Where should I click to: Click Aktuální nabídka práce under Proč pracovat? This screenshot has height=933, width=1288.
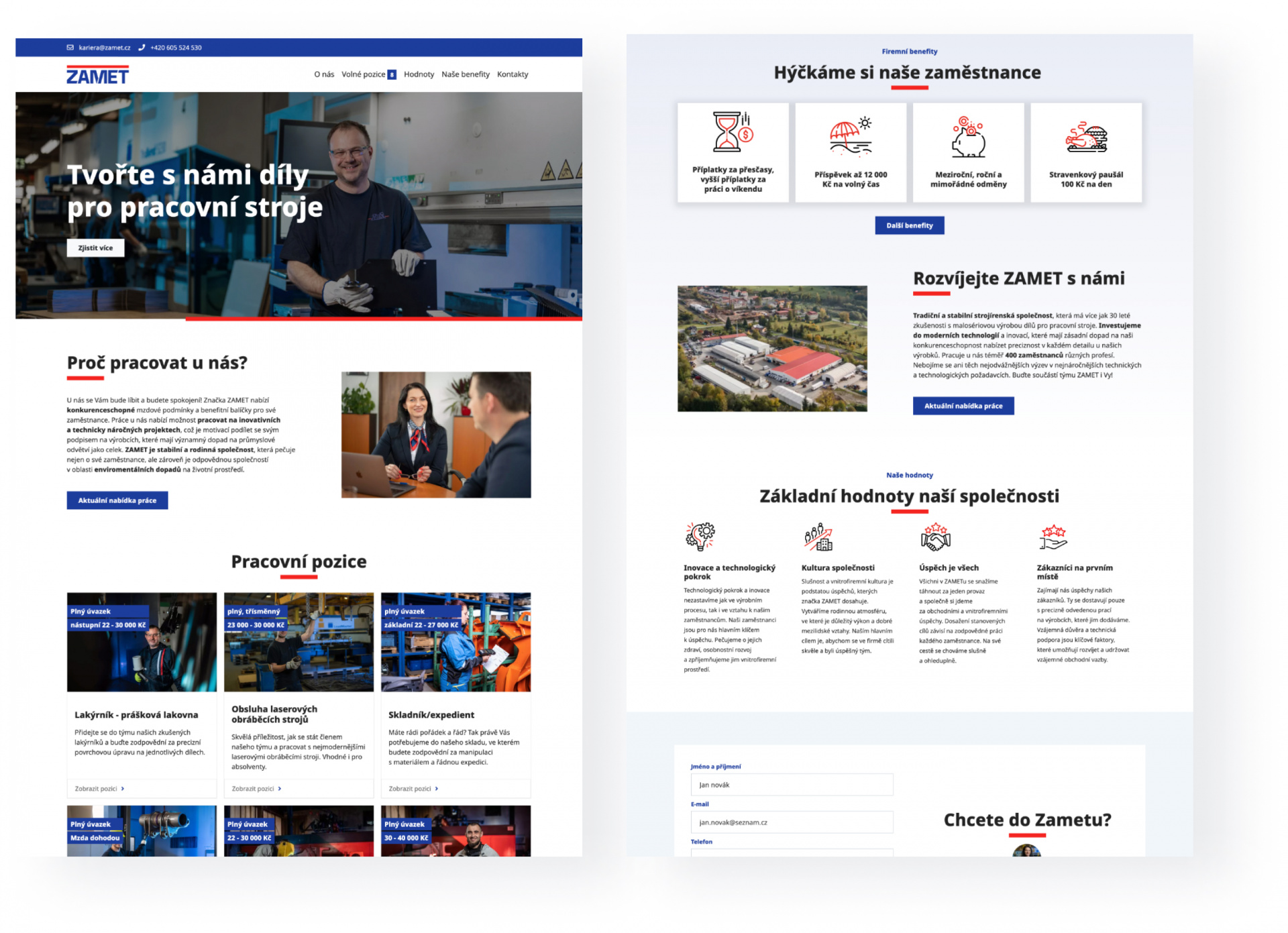117,500
